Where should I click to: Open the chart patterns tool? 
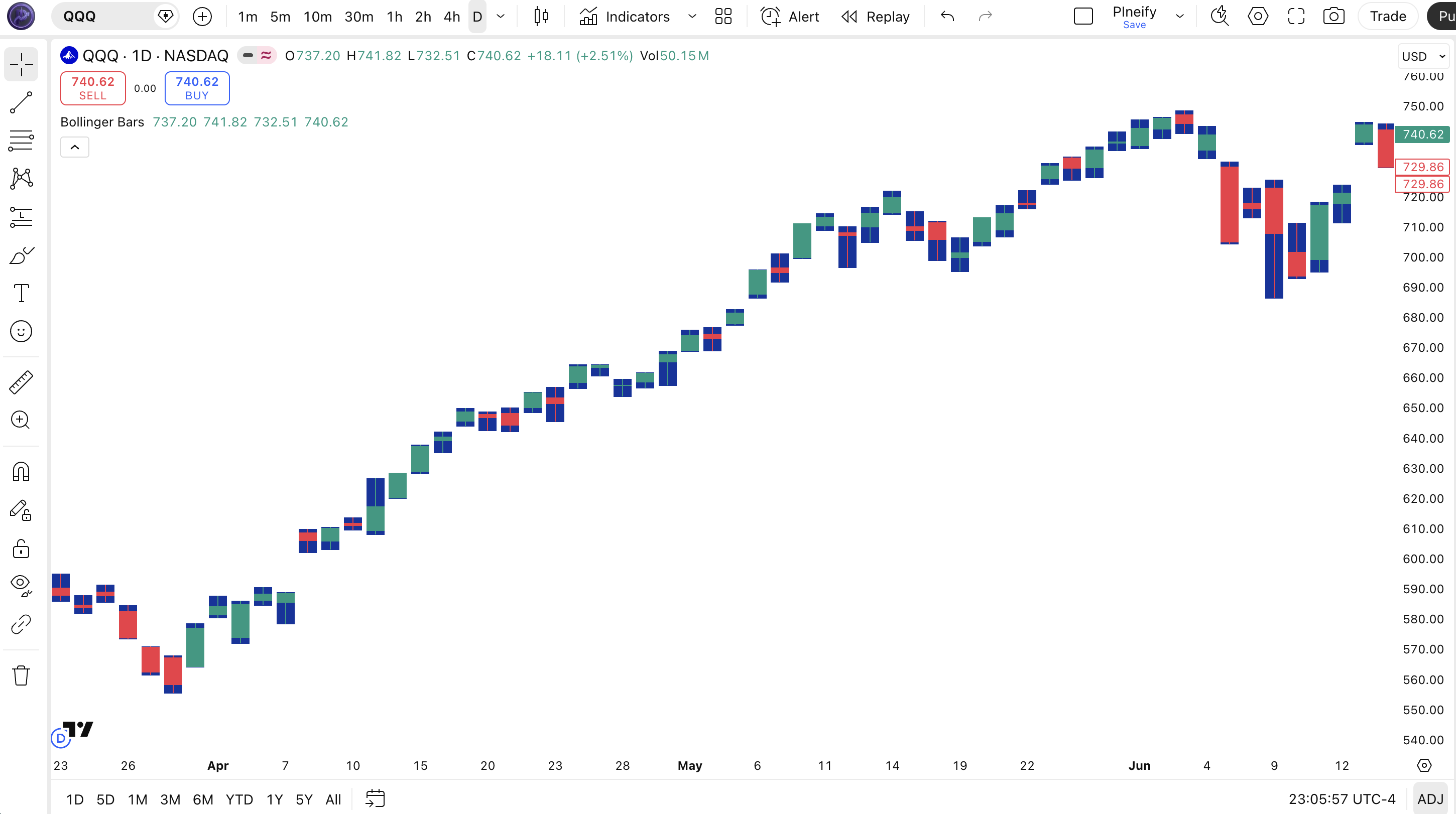(21, 179)
